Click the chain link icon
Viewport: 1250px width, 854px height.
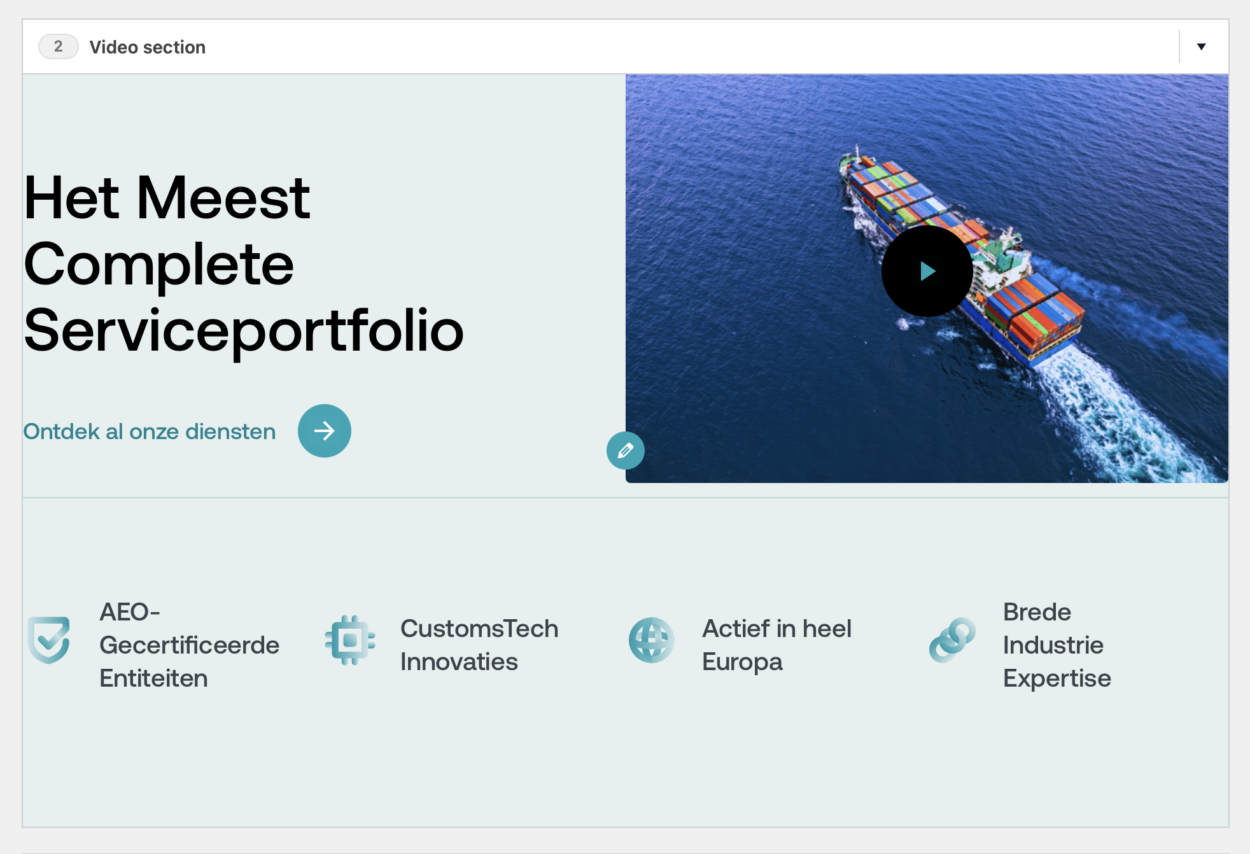click(x=952, y=640)
